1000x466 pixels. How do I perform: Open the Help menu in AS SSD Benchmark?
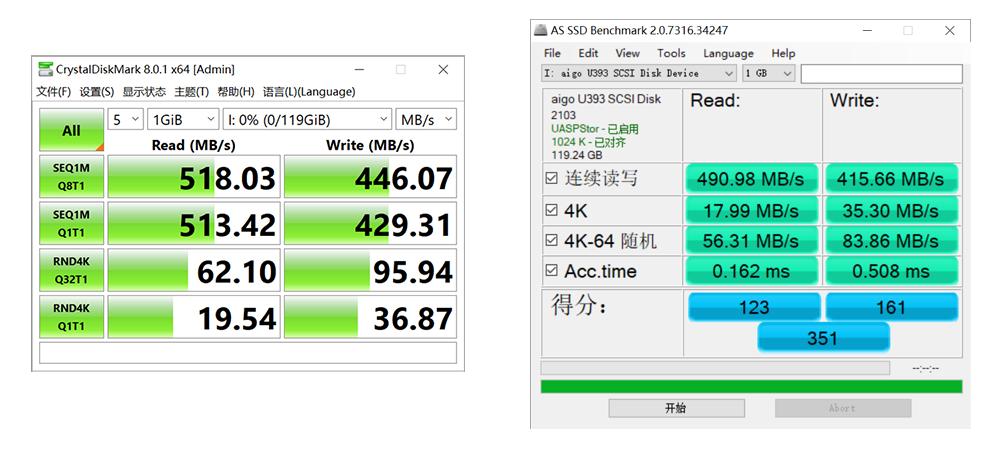coord(783,54)
